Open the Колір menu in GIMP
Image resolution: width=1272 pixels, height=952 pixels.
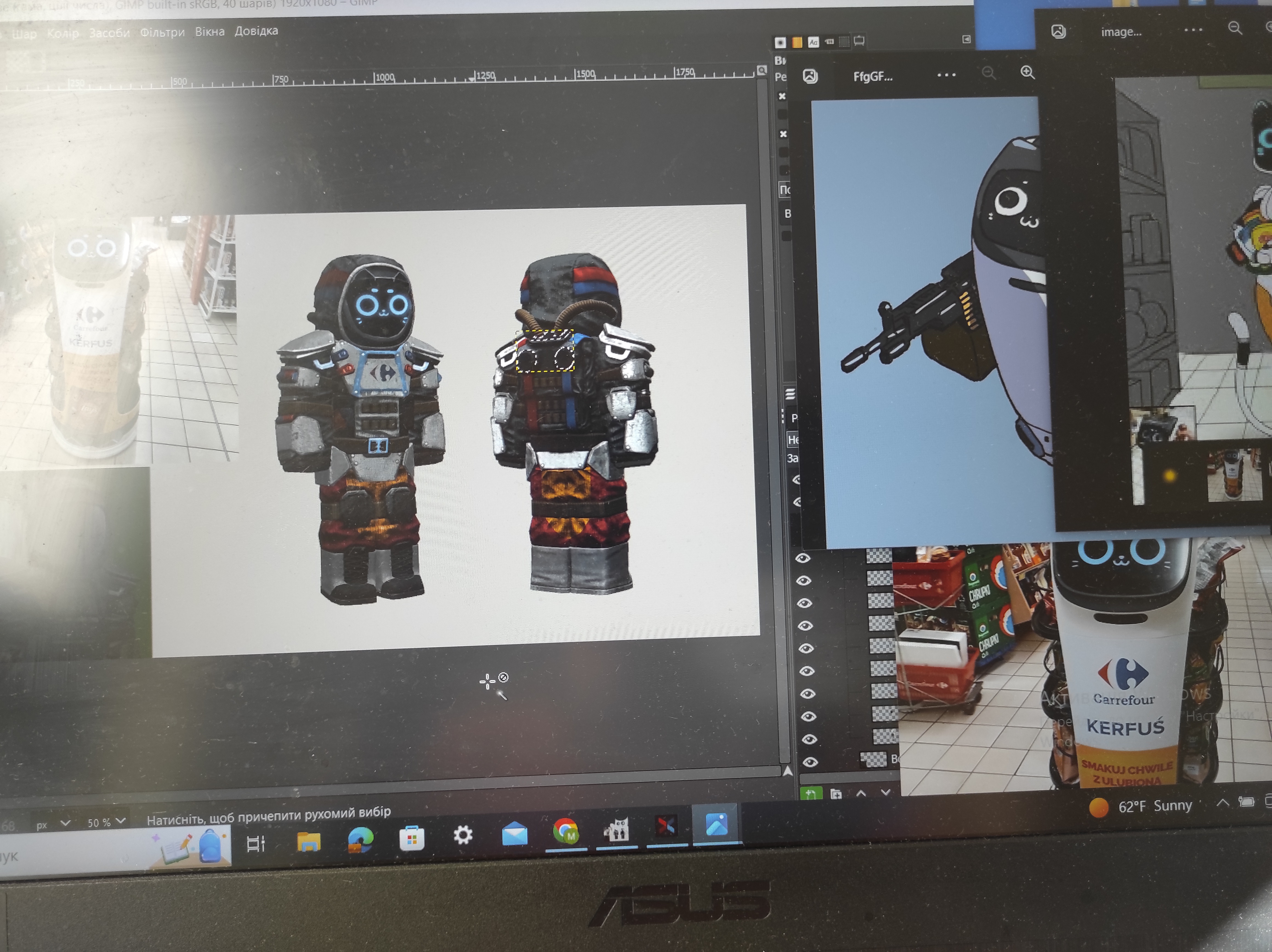coord(63,33)
